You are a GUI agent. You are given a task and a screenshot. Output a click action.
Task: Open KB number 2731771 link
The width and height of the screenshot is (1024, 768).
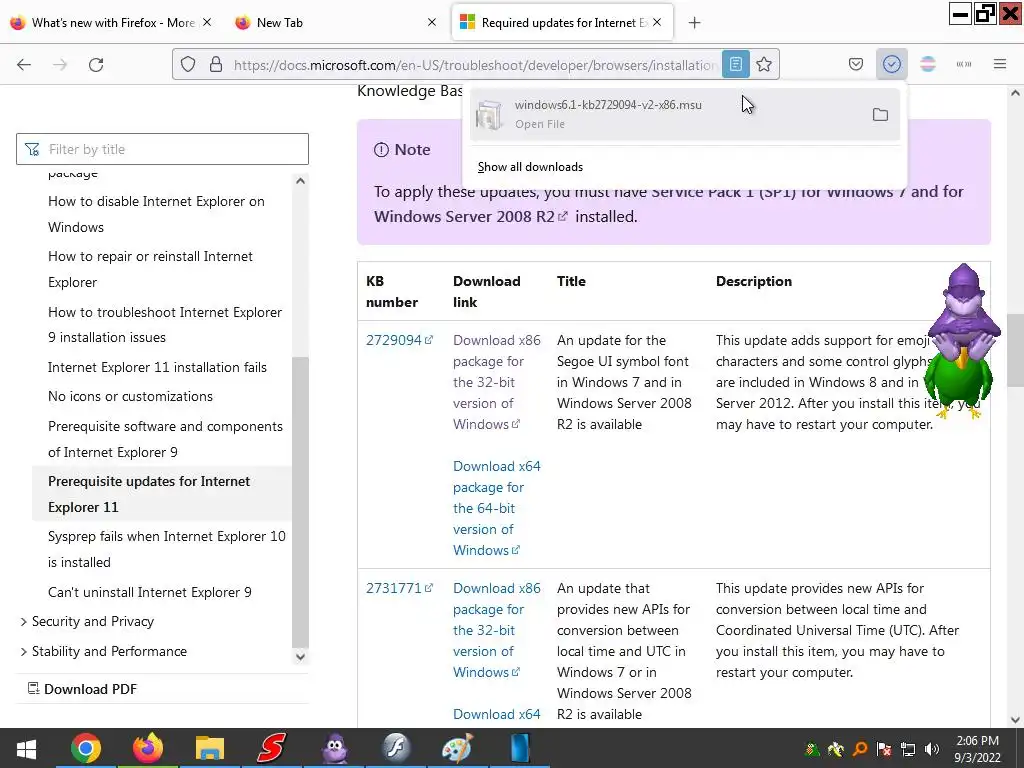[x=399, y=588]
